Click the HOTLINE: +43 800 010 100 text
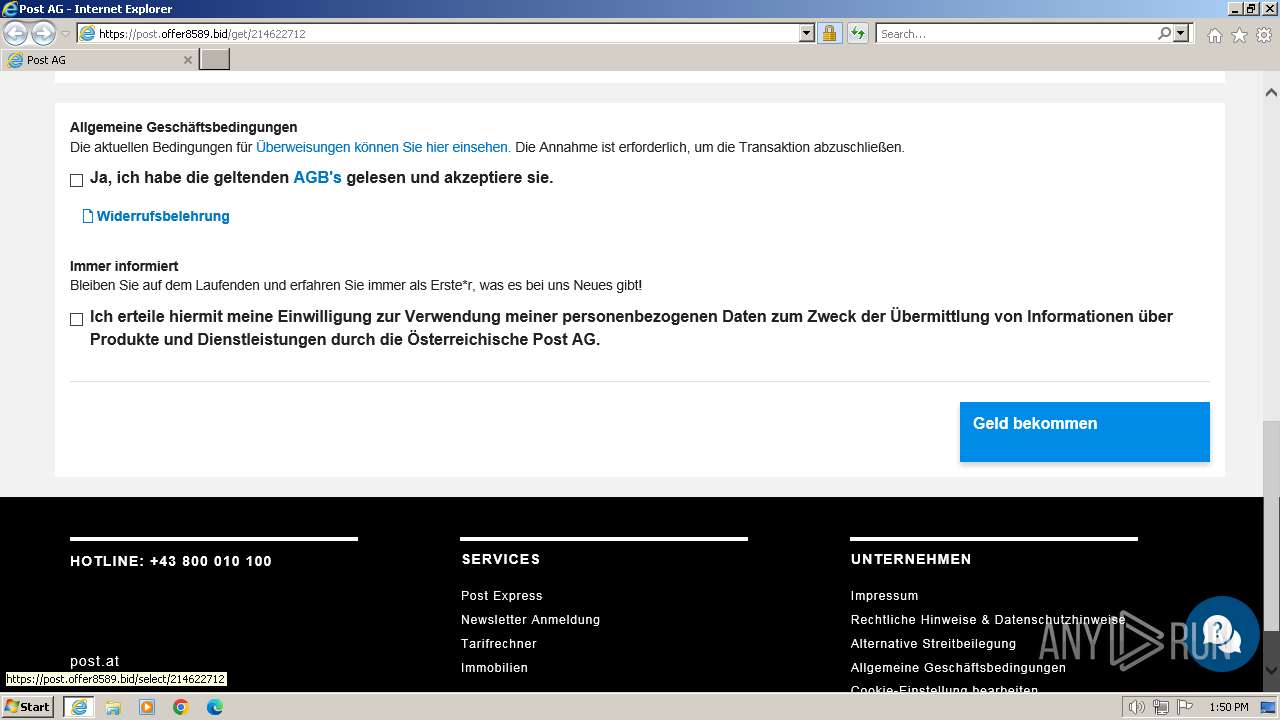 click(171, 561)
